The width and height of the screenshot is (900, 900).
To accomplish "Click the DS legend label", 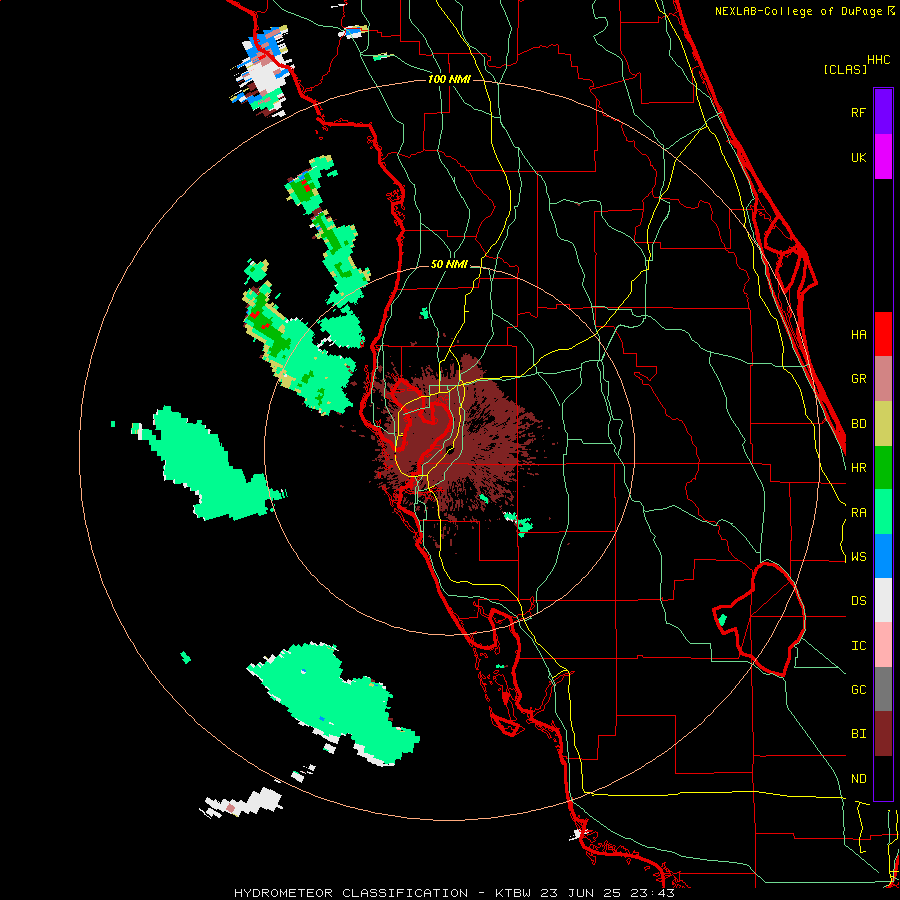I will pos(858,600).
